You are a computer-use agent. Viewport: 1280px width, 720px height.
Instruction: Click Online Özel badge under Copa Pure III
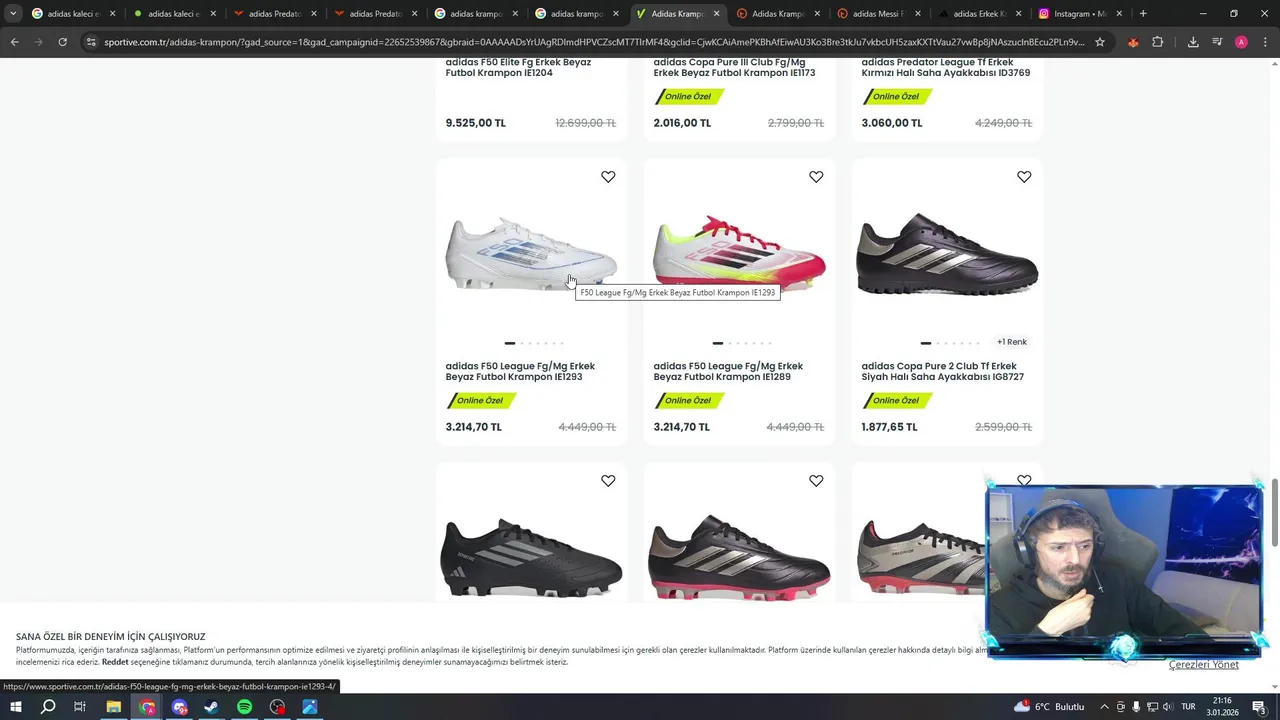point(689,97)
